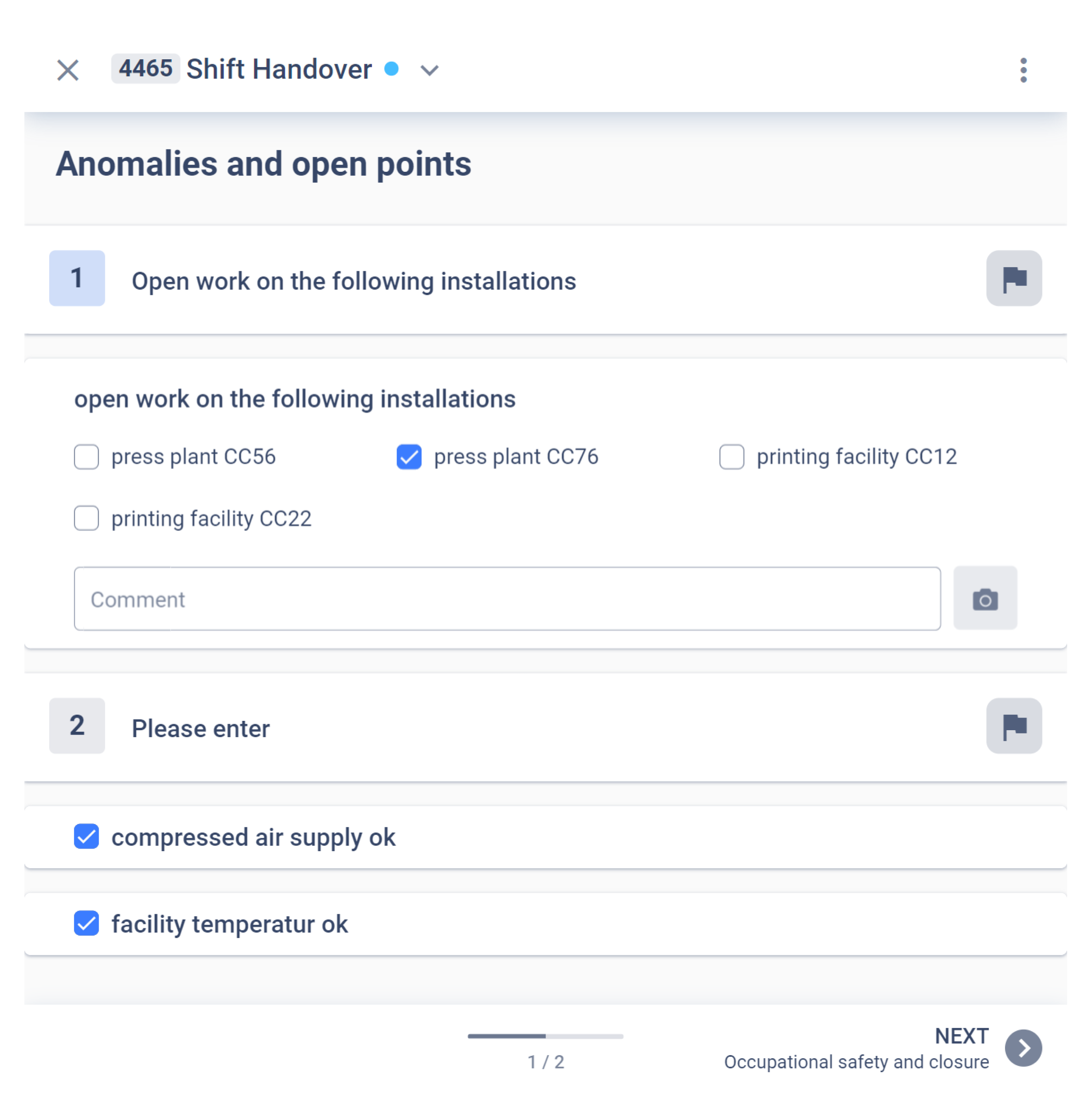This screenshot has height=1116, width=1092.
Task: Uncheck press plant CC76
Action: [x=409, y=457]
